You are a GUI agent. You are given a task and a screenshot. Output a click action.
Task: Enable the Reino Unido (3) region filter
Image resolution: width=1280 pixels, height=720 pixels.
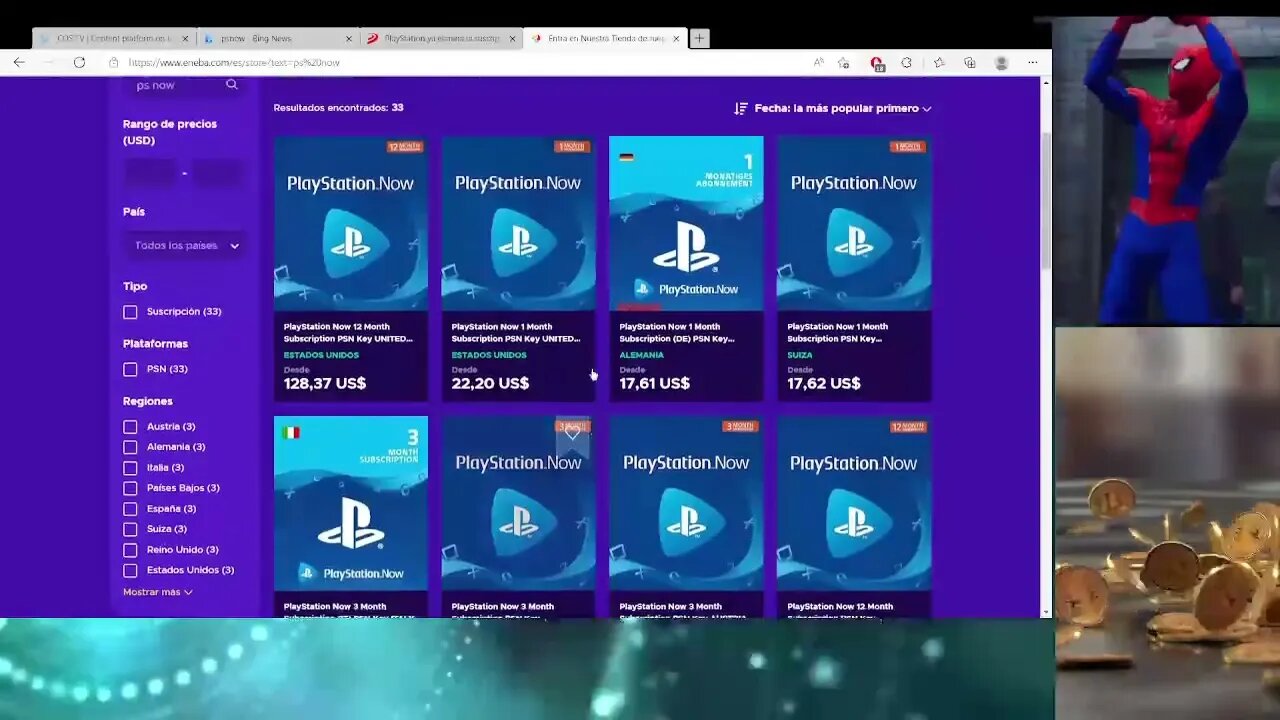coord(130,550)
